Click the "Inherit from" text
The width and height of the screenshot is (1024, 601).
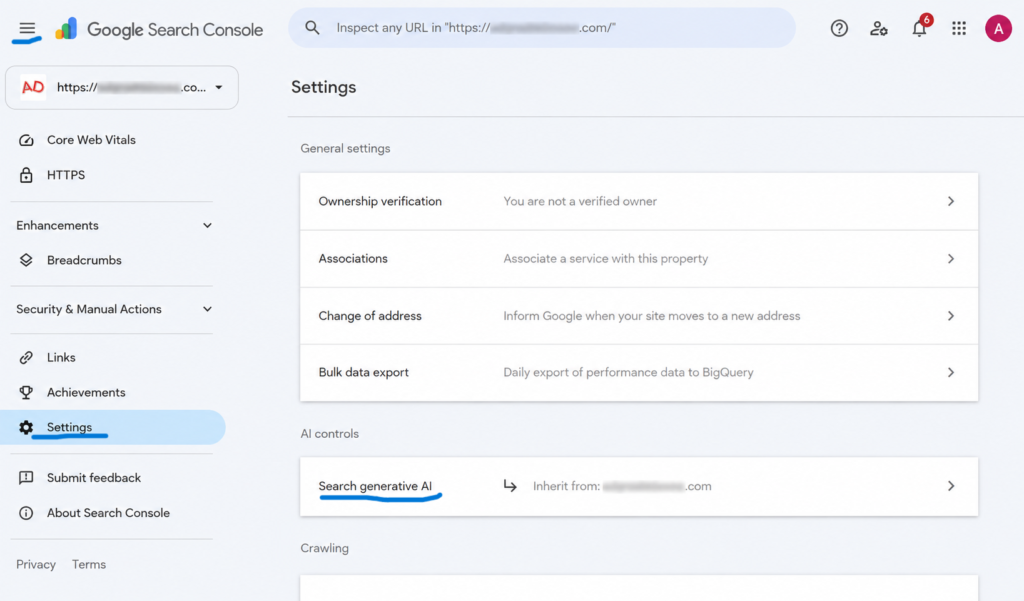coord(566,486)
